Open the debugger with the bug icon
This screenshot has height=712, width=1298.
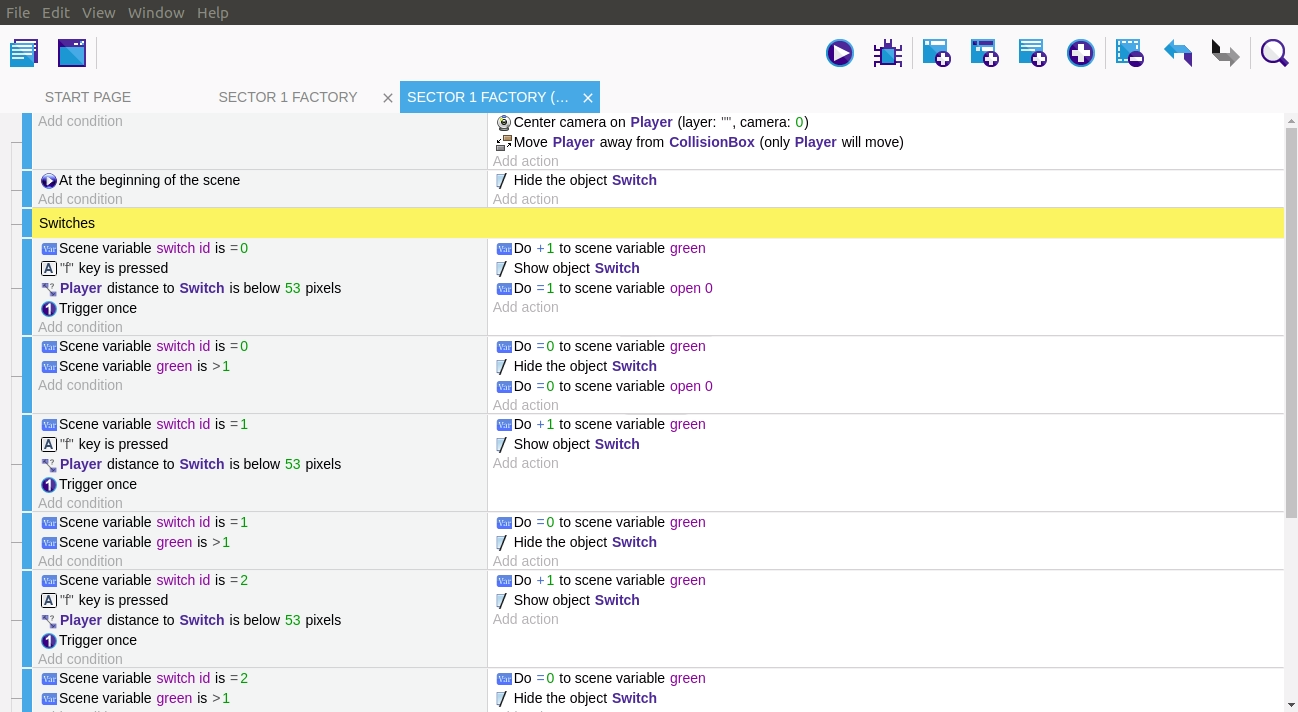[887, 53]
